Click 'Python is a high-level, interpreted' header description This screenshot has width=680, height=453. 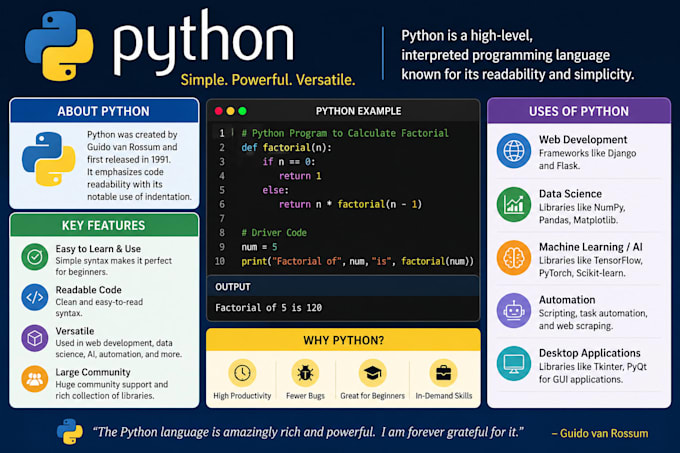click(518, 55)
